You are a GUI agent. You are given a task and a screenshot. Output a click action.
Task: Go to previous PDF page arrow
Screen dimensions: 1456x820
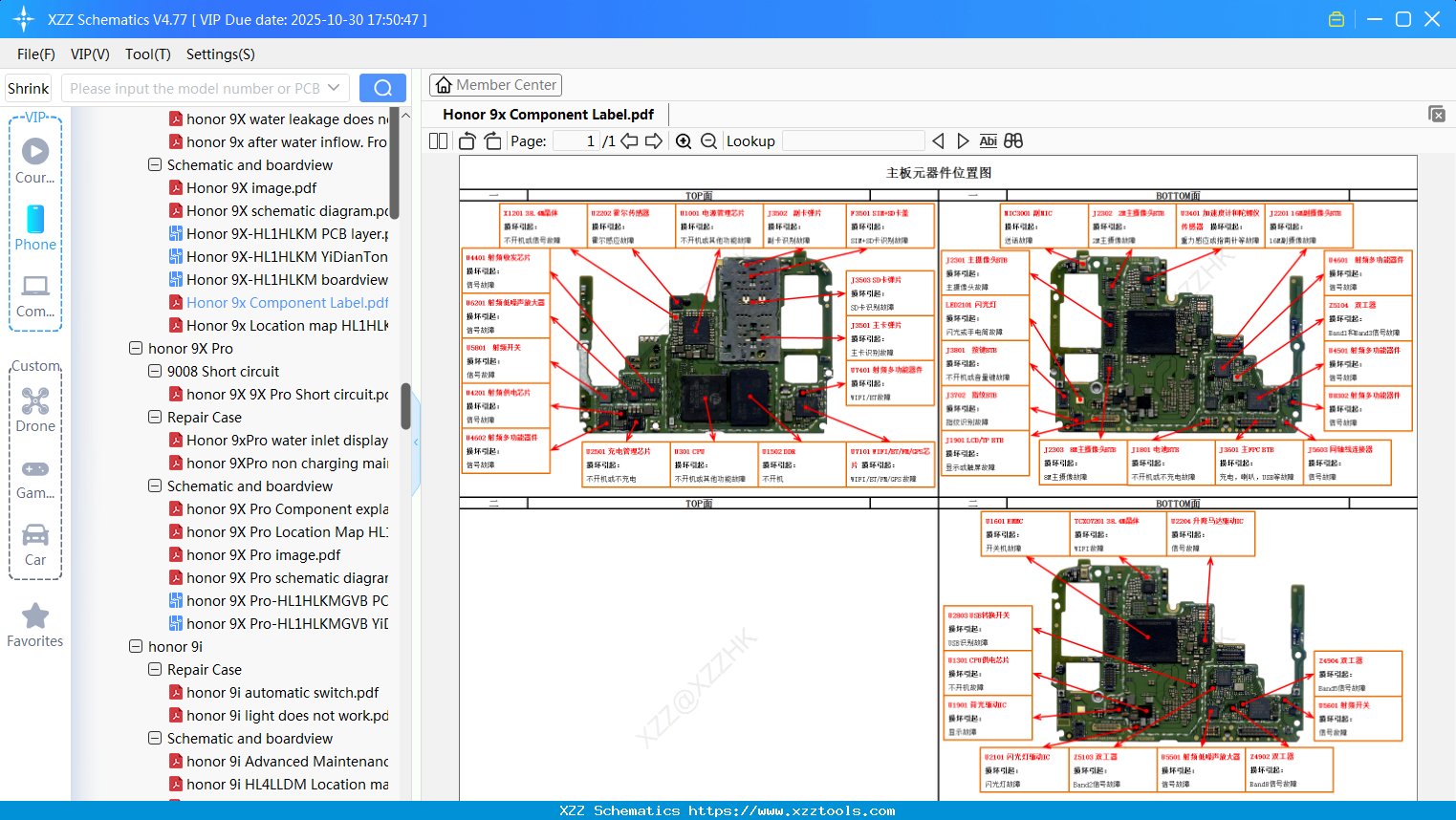click(x=629, y=141)
